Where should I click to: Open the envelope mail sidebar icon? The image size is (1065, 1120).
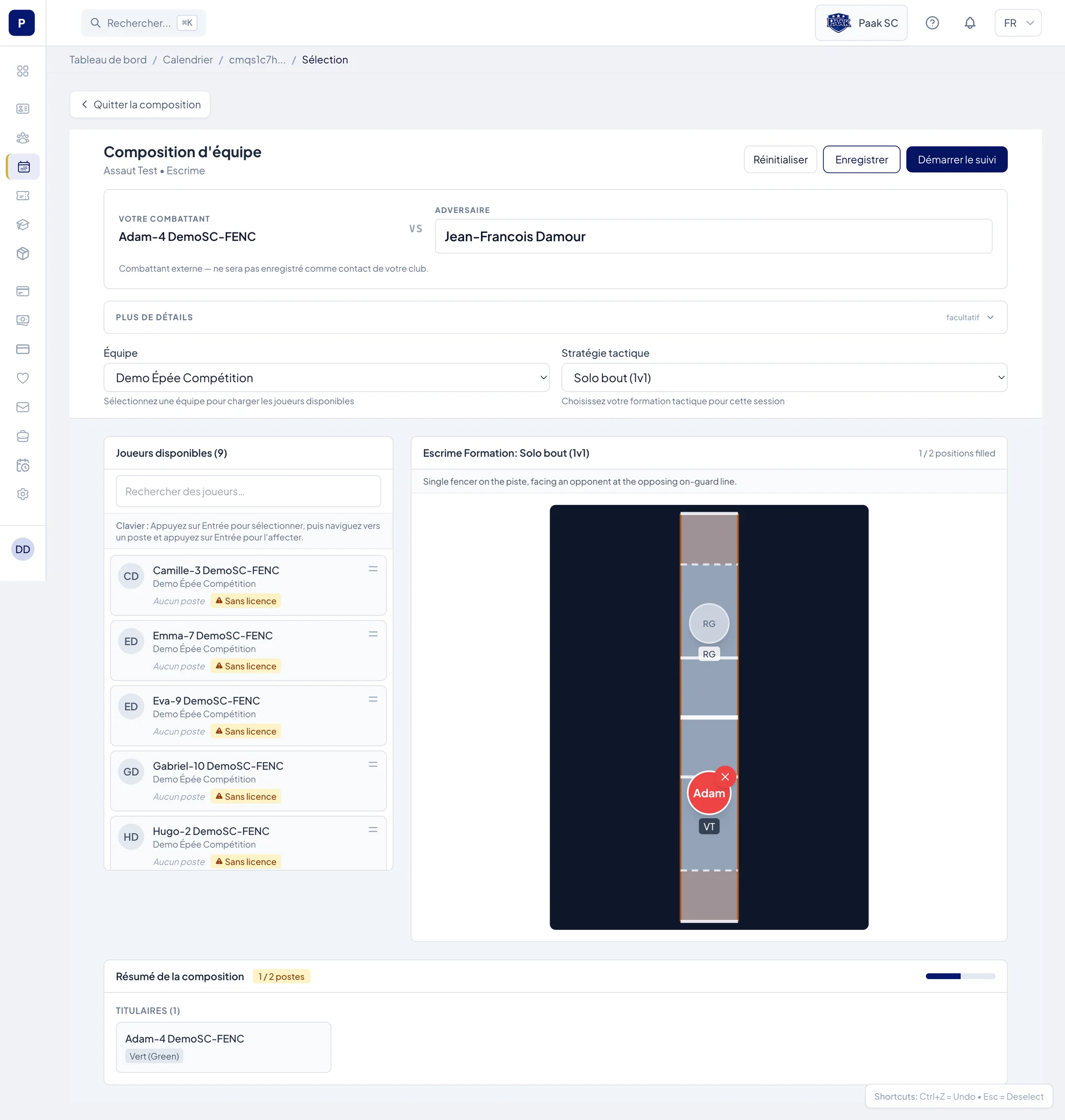[x=23, y=407]
